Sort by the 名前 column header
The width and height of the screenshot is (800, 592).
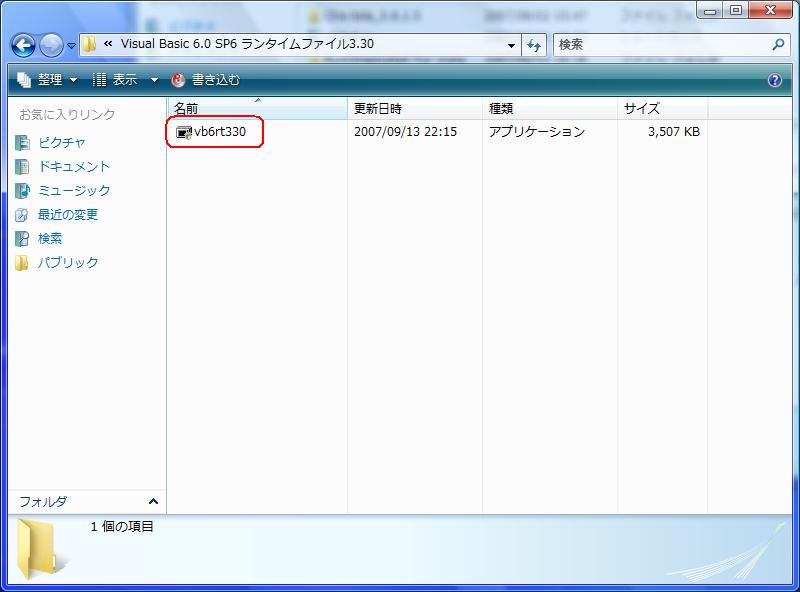[257, 108]
